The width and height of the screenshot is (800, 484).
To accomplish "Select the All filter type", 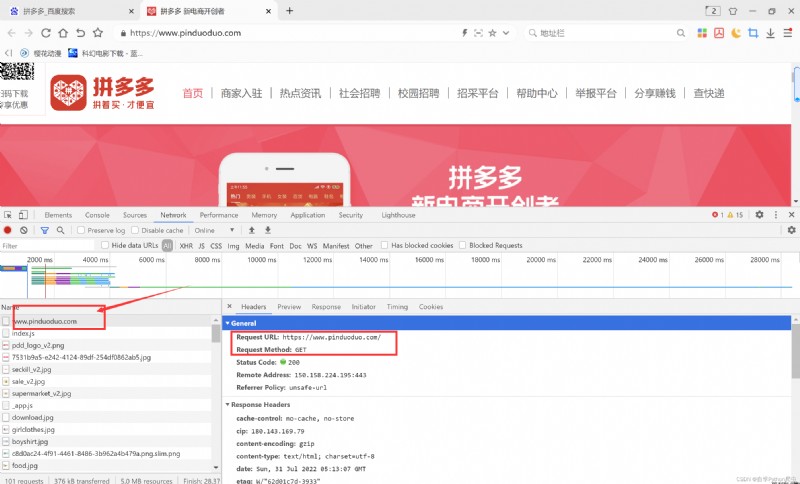I will (x=167, y=246).
